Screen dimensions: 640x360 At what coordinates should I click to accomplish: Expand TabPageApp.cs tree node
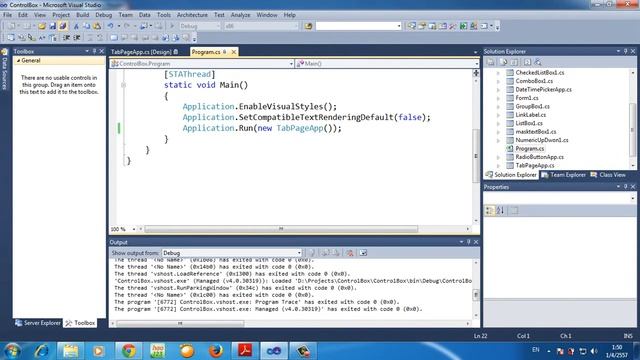click(x=498, y=165)
